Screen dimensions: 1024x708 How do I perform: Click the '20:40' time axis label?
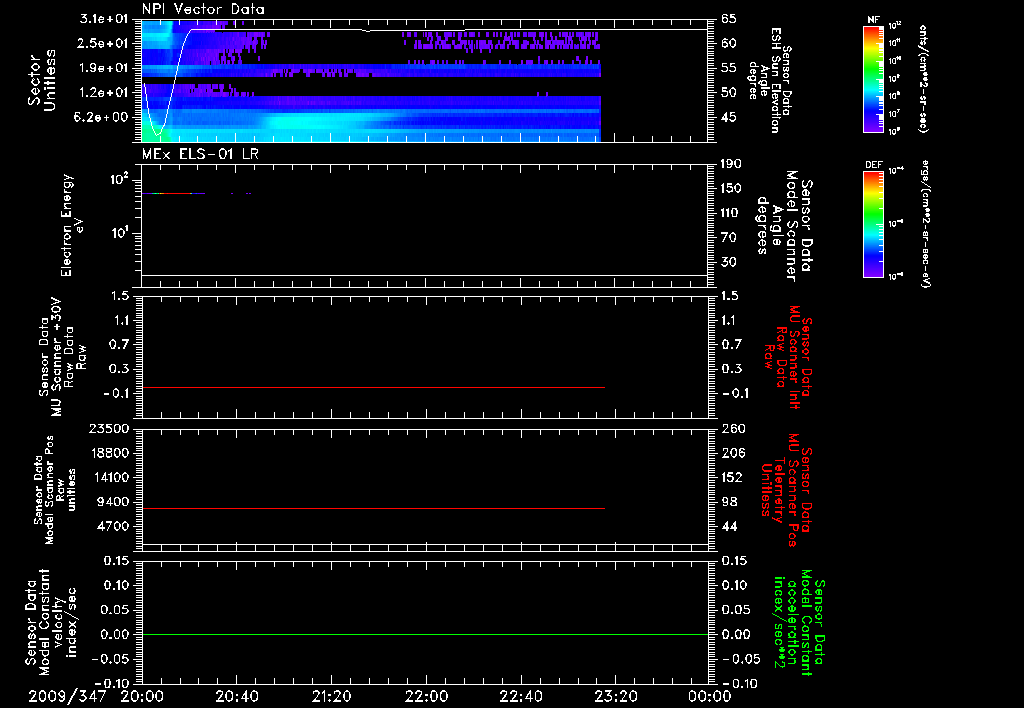pyautogui.click(x=236, y=696)
